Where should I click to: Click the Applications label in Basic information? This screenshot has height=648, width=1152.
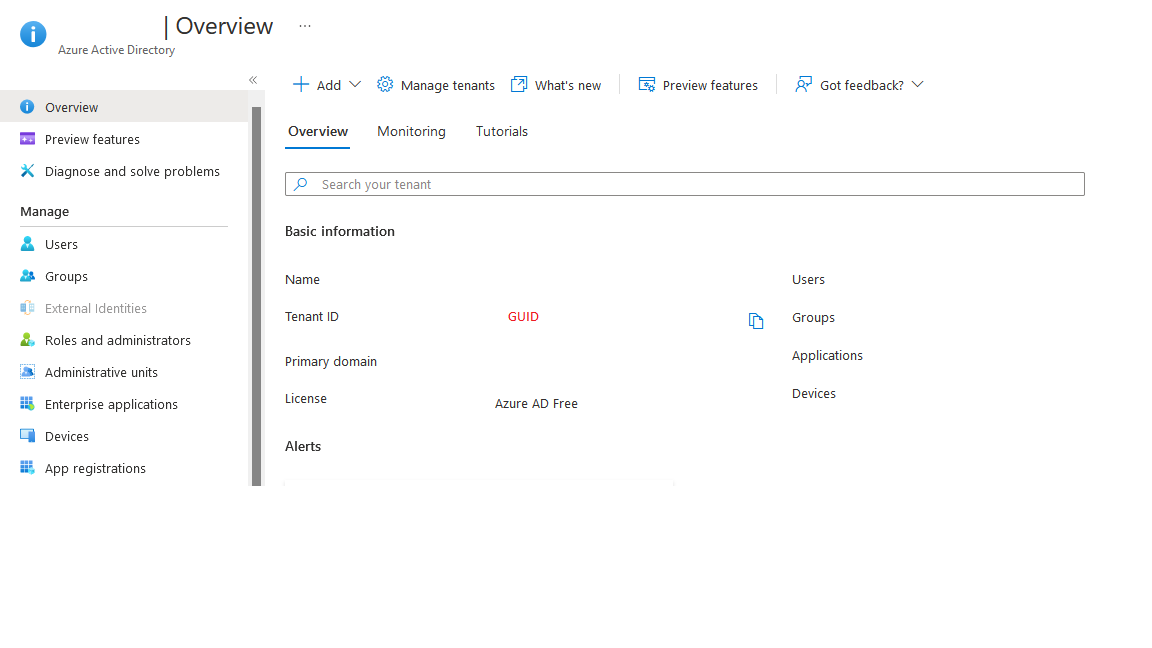click(x=827, y=356)
